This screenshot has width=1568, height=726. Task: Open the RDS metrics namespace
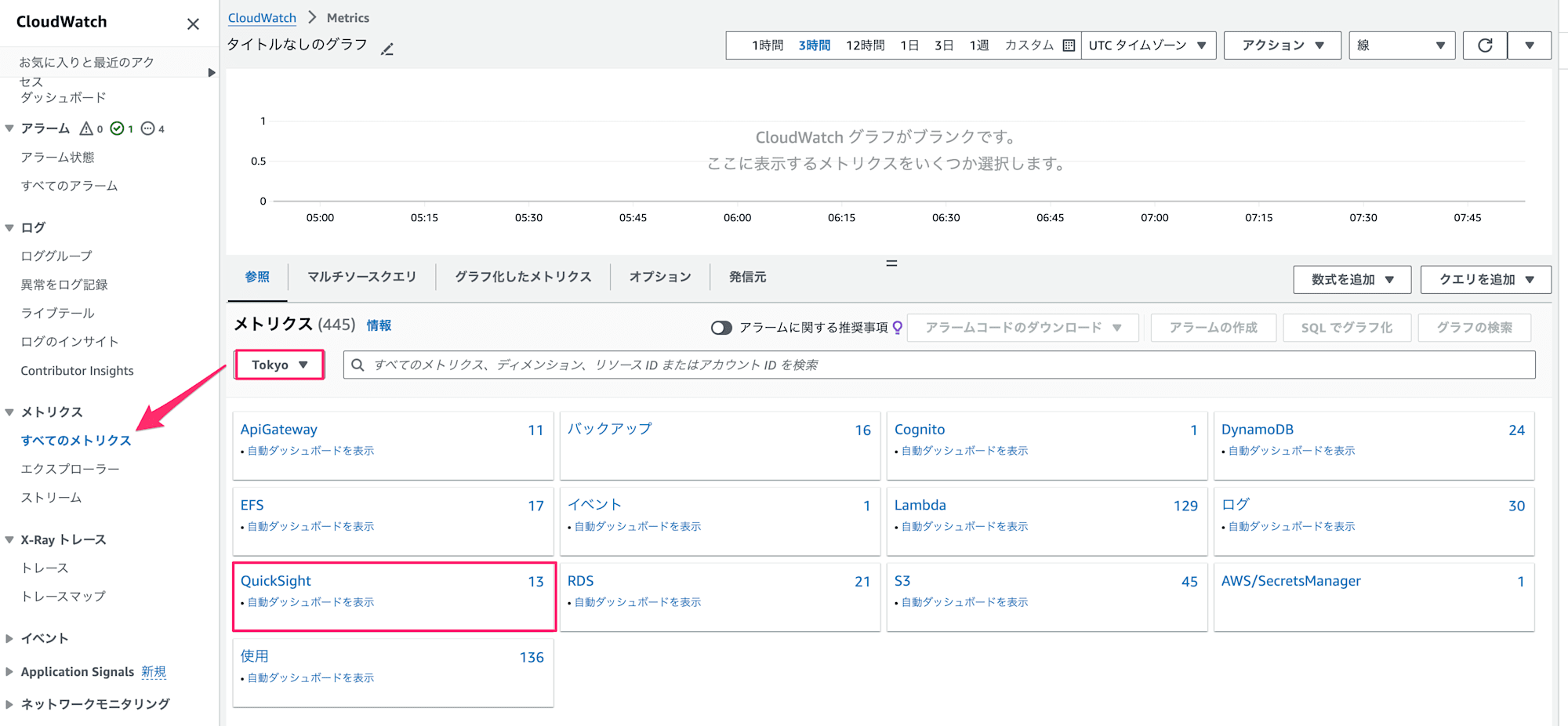pyautogui.click(x=580, y=581)
